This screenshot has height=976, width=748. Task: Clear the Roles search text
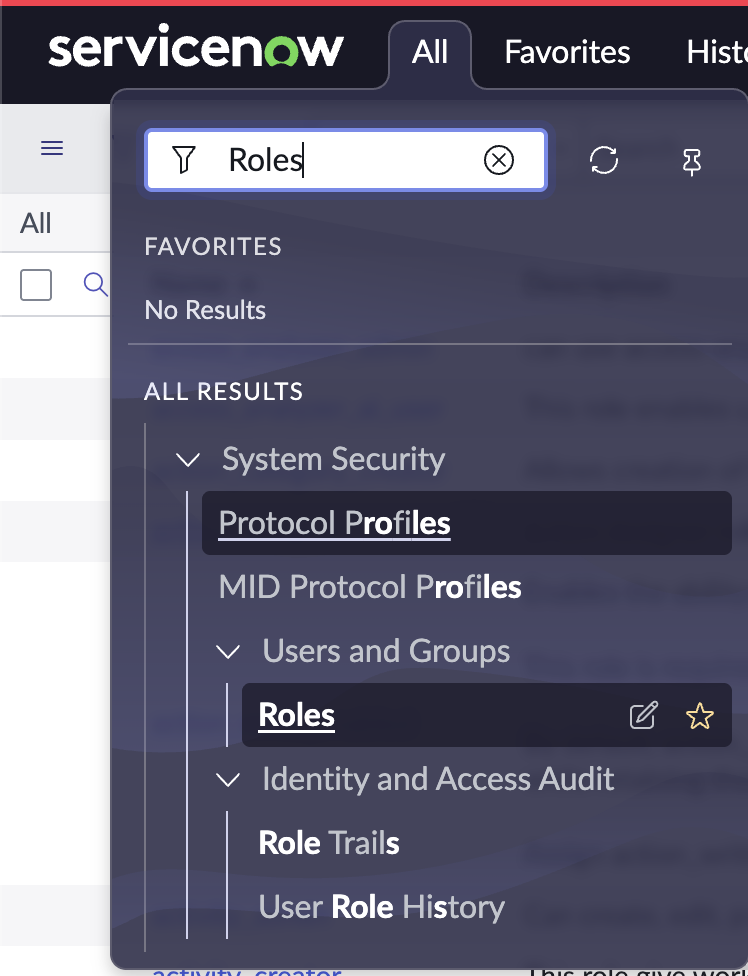(498, 160)
